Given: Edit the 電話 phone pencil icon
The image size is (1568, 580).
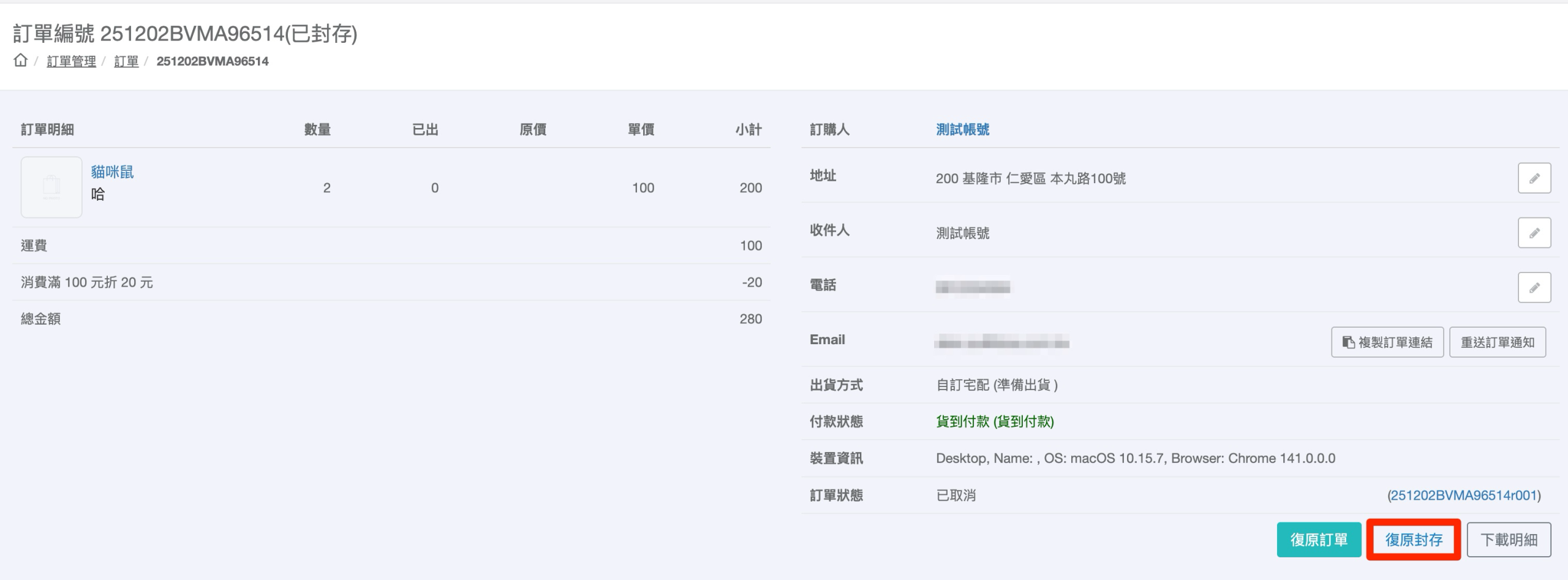Looking at the screenshot, I should [1534, 287].
